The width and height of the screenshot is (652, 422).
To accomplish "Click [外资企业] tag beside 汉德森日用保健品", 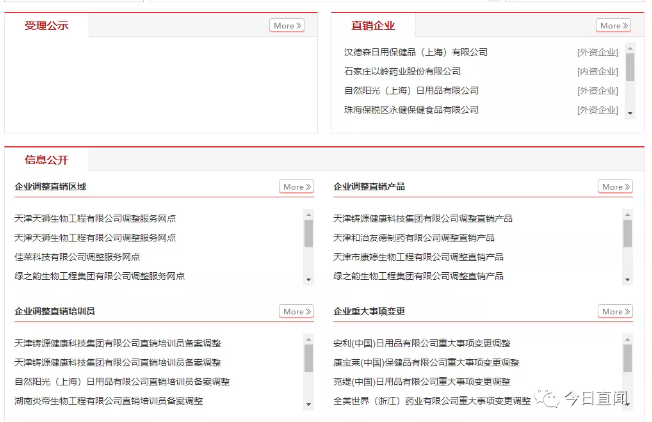I will (598, 52).
